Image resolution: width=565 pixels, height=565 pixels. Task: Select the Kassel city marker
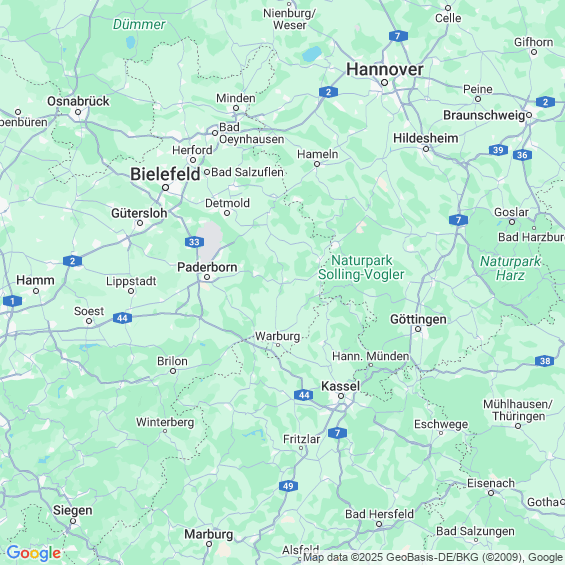[341, 396]
